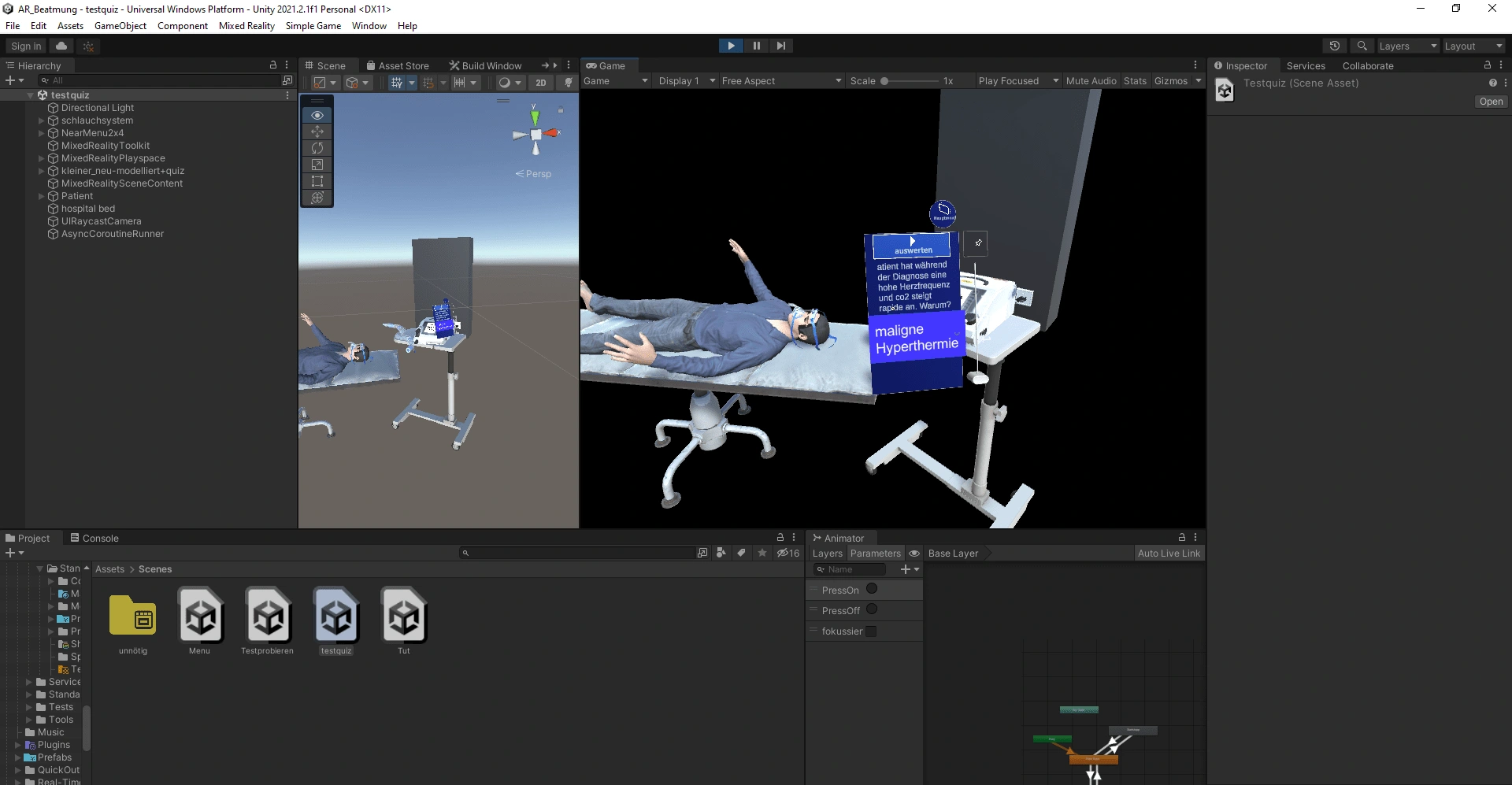Adjust the Game view Scale slider

coord(909,80)
